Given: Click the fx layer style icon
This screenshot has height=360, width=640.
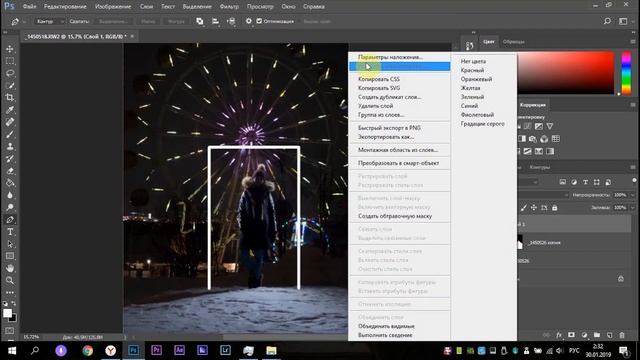Looking at the screenshot, I should point(559,335).
